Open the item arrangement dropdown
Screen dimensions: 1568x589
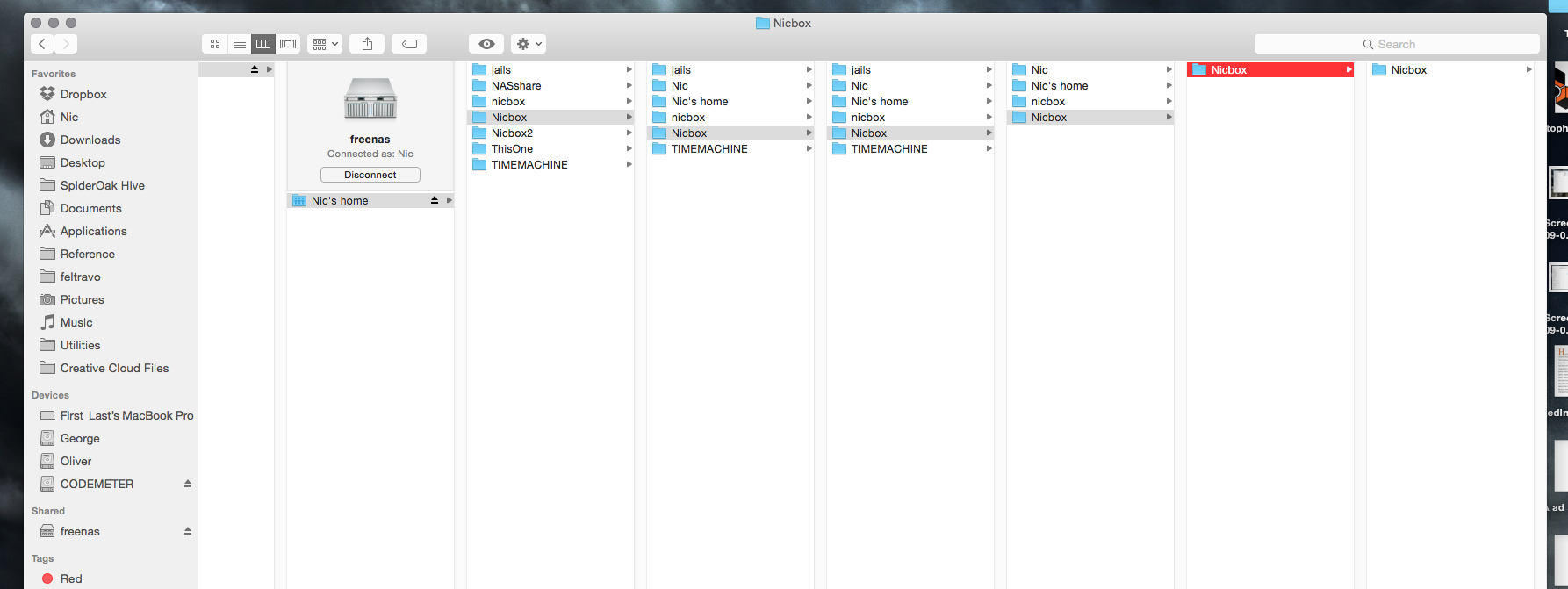tap(325, 44)
